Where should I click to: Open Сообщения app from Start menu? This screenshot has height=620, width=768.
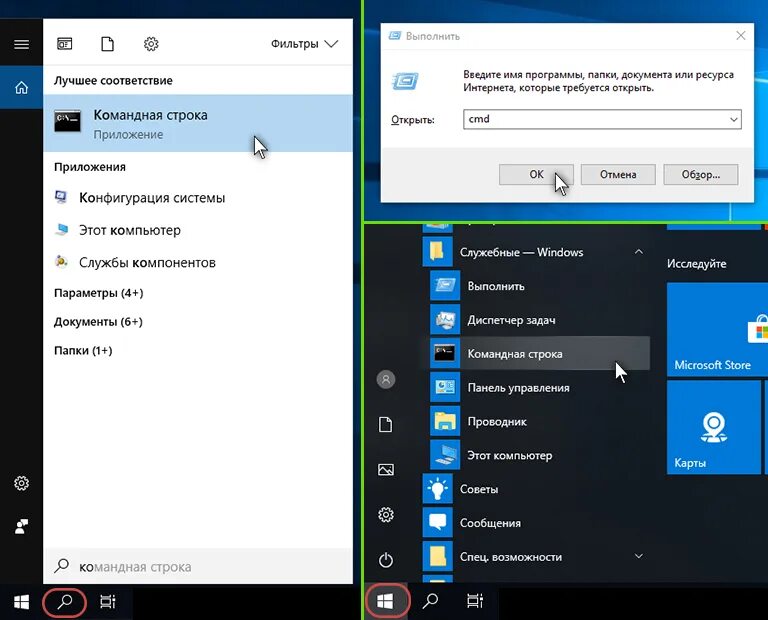536,523
